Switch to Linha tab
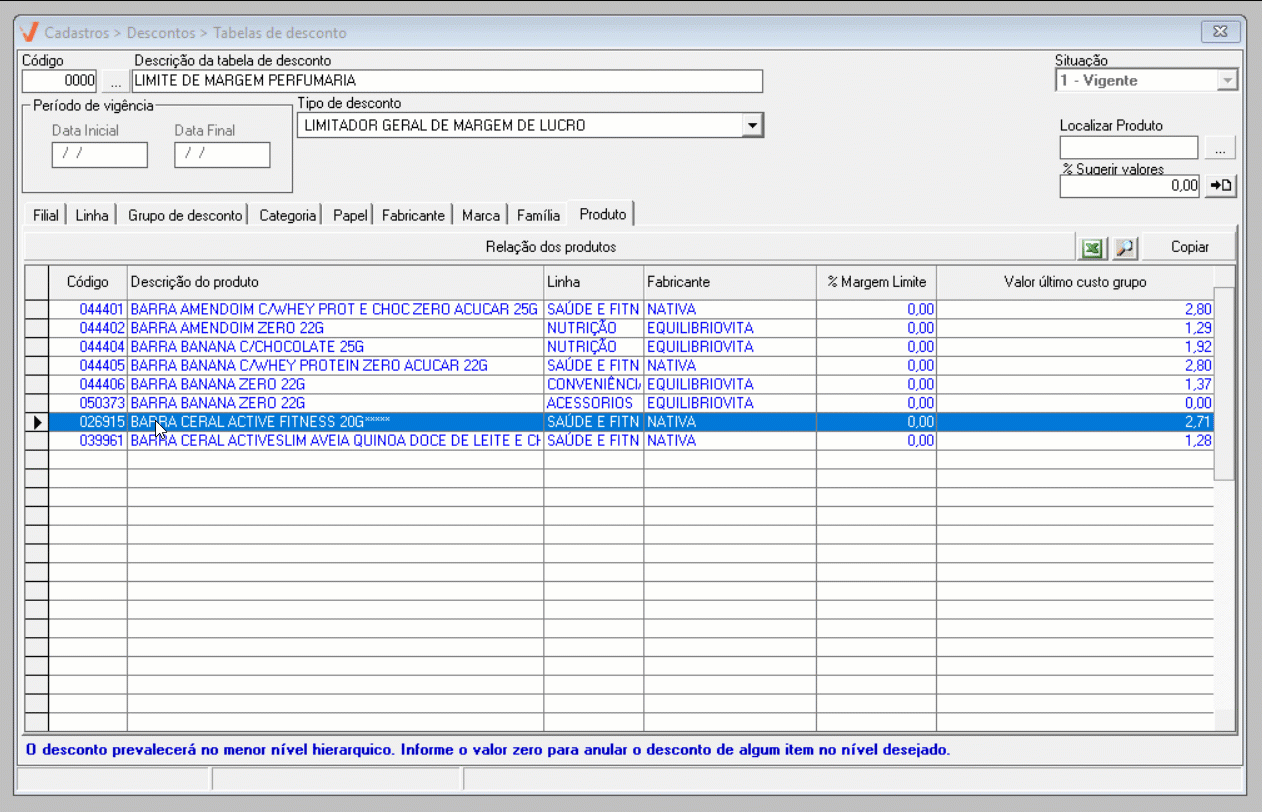Image resolution: width=1262 pixels, height=812 pixels. point(92,215)
